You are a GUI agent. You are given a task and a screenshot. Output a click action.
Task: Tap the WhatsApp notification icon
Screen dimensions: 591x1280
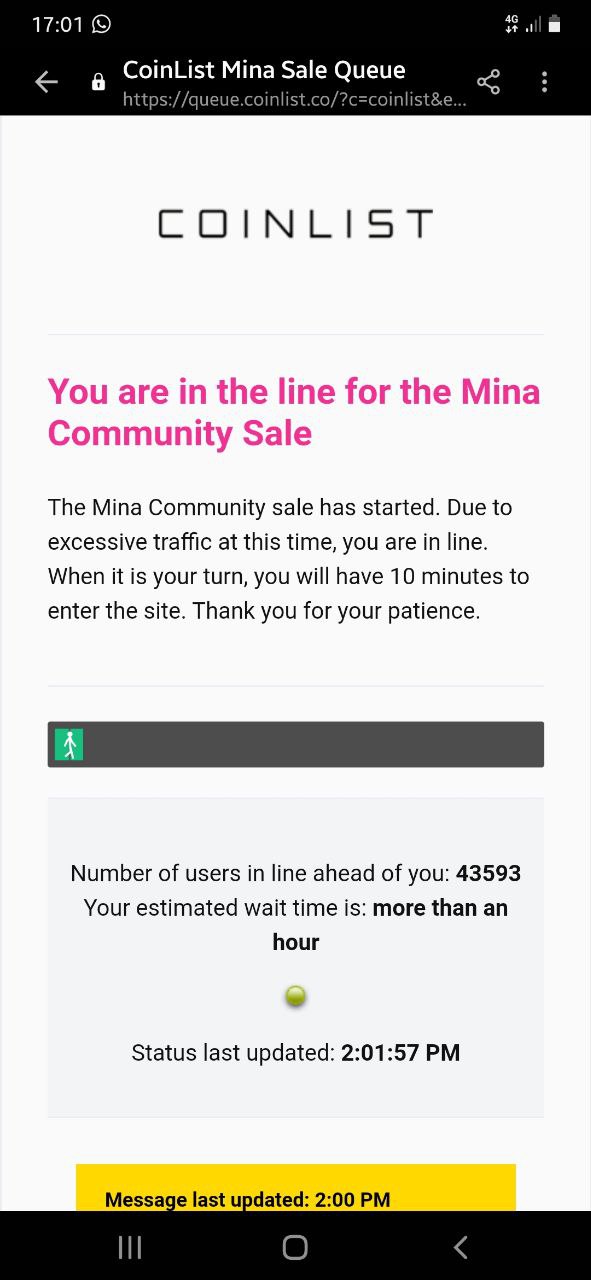[x=101, y=24]
